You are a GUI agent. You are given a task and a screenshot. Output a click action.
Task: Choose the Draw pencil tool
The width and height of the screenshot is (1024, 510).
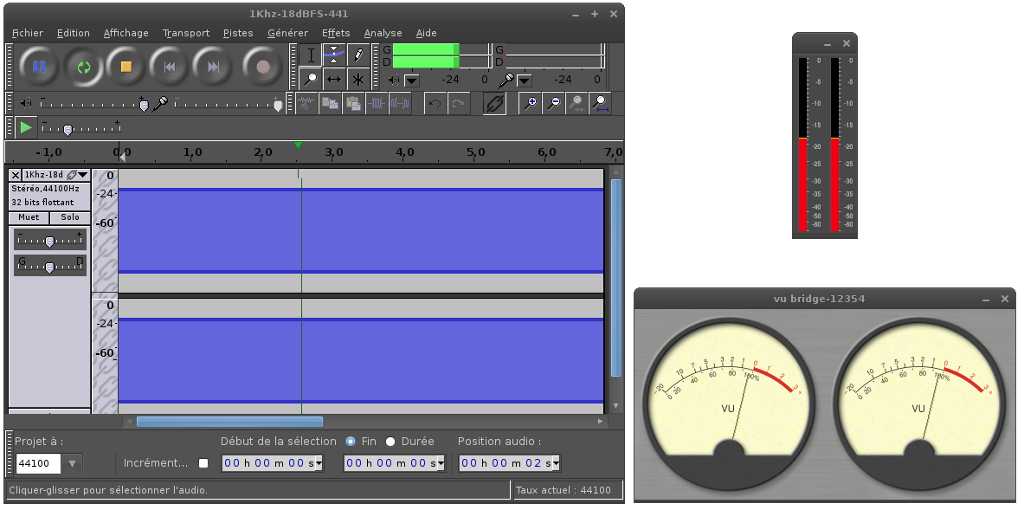[x=358, y=55]
